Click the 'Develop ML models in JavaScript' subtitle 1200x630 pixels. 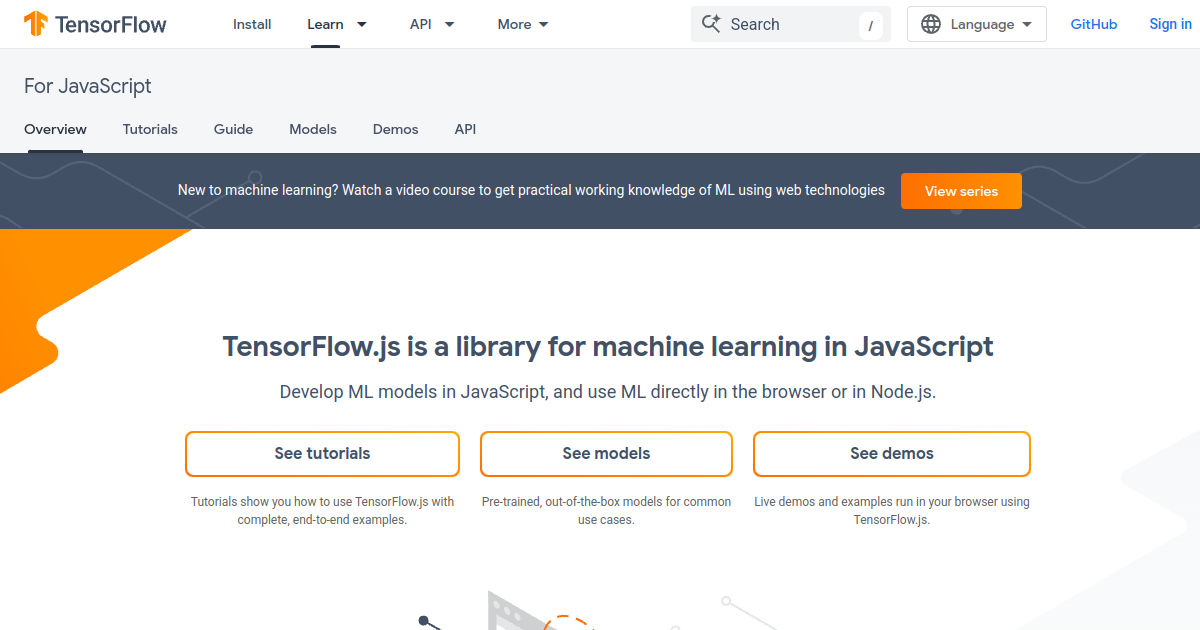tap(608, 392)
